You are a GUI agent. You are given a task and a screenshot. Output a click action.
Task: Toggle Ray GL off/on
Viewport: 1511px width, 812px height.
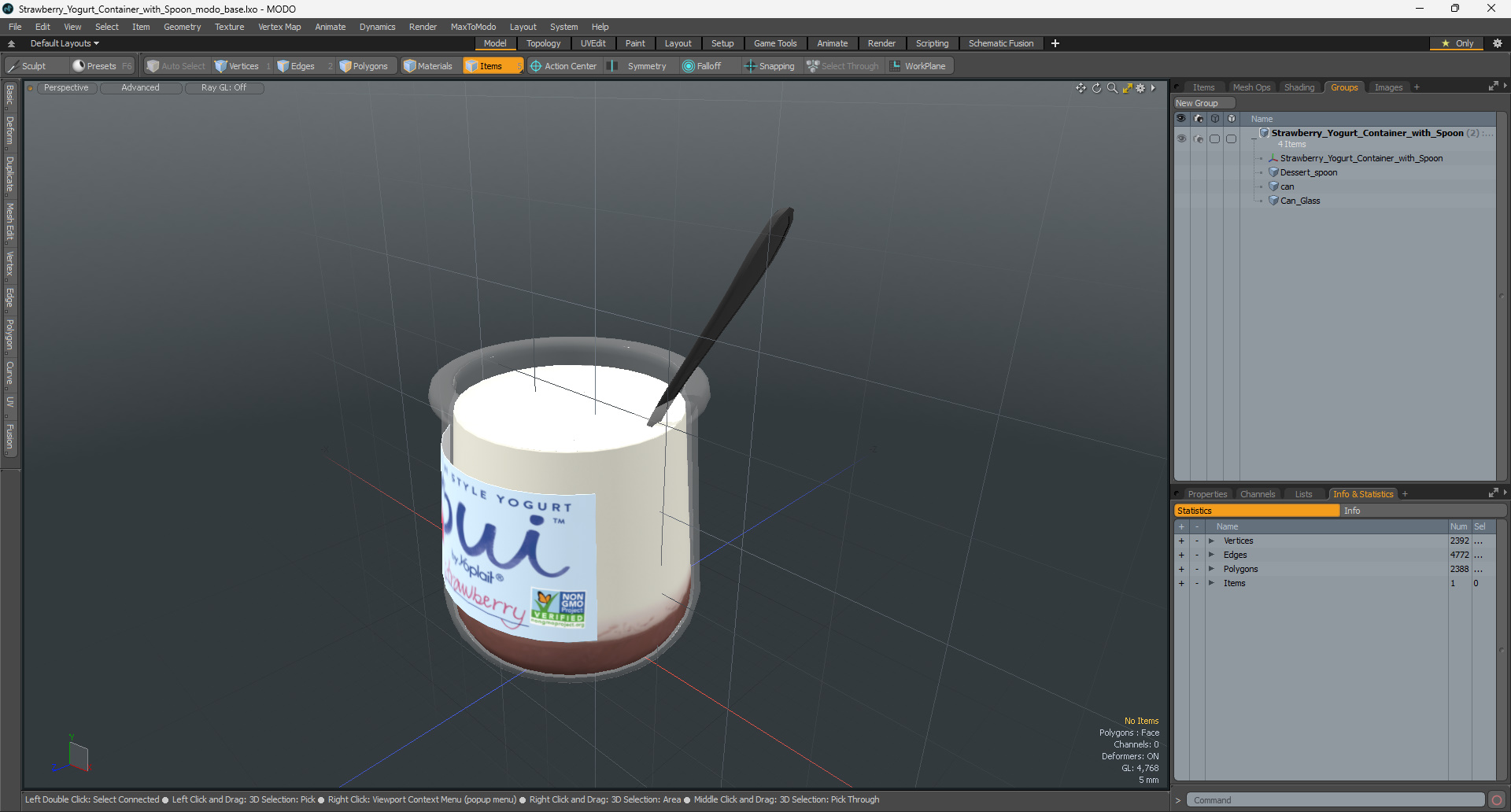point(224,88)
